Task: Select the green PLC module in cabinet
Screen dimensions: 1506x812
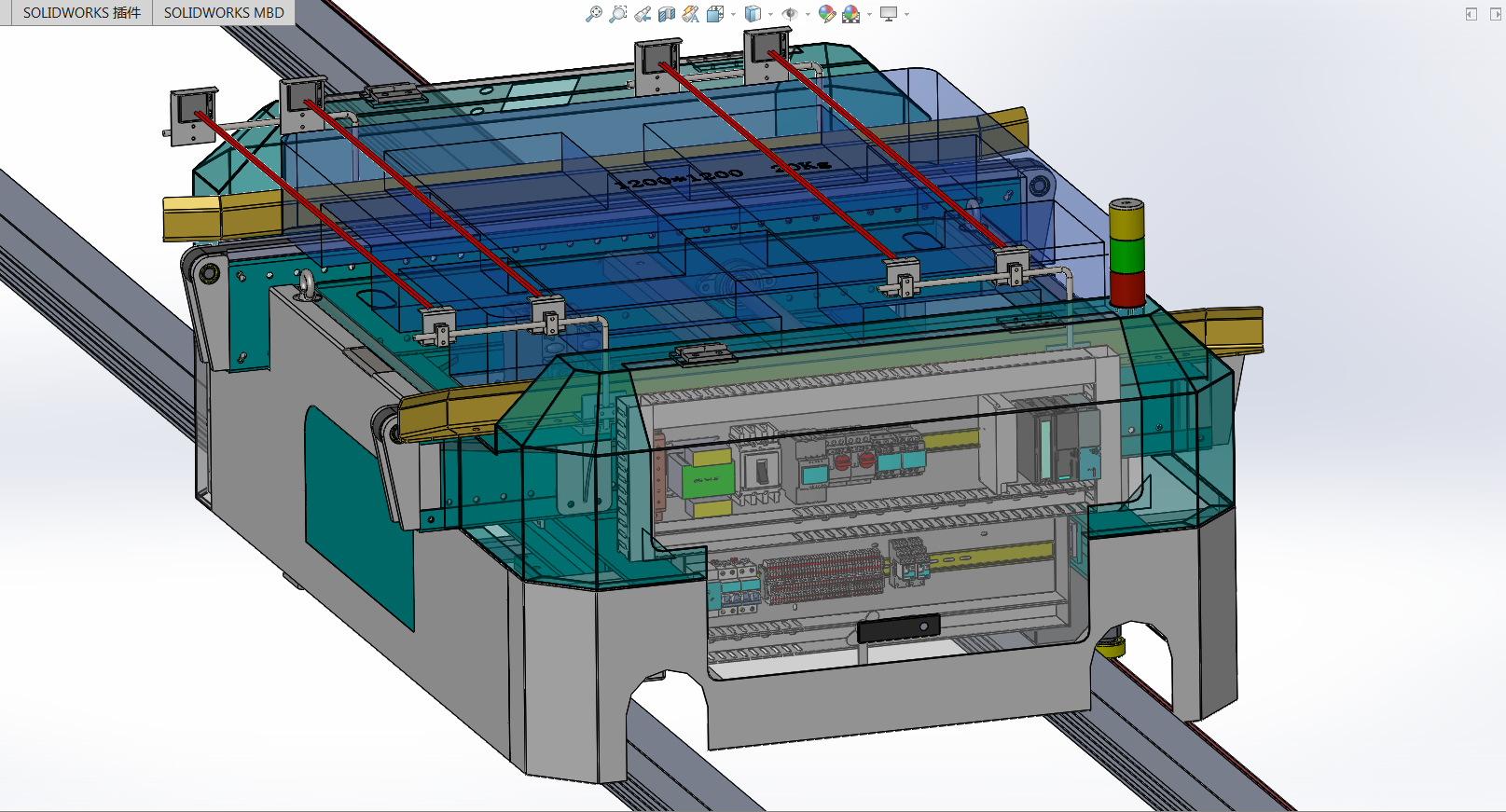Action: point(708,484)
